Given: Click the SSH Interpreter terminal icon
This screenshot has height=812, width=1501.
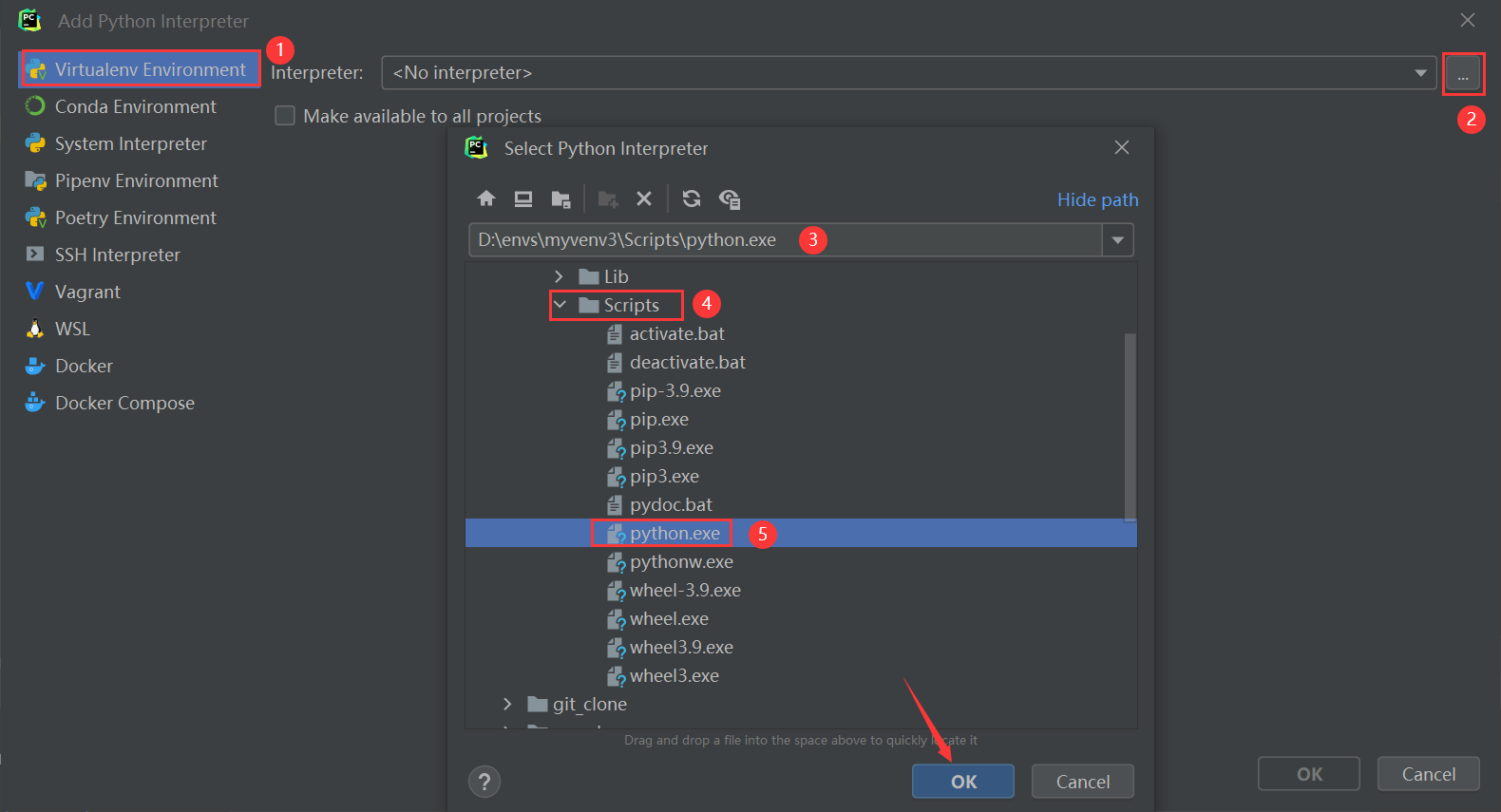Looking at the screenshot, I should click(35, 255).
